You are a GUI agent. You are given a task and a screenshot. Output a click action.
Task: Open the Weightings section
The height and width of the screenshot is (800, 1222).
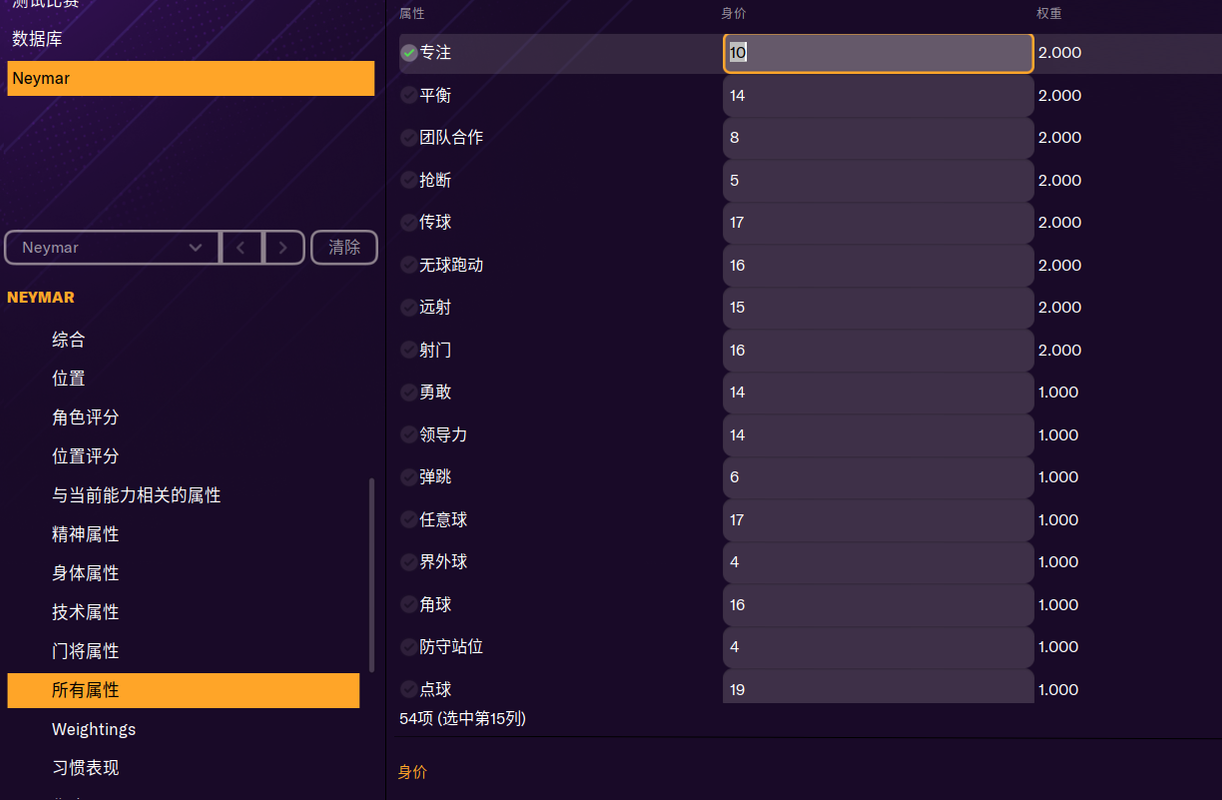pyautogui.click(x=94, y=729)
